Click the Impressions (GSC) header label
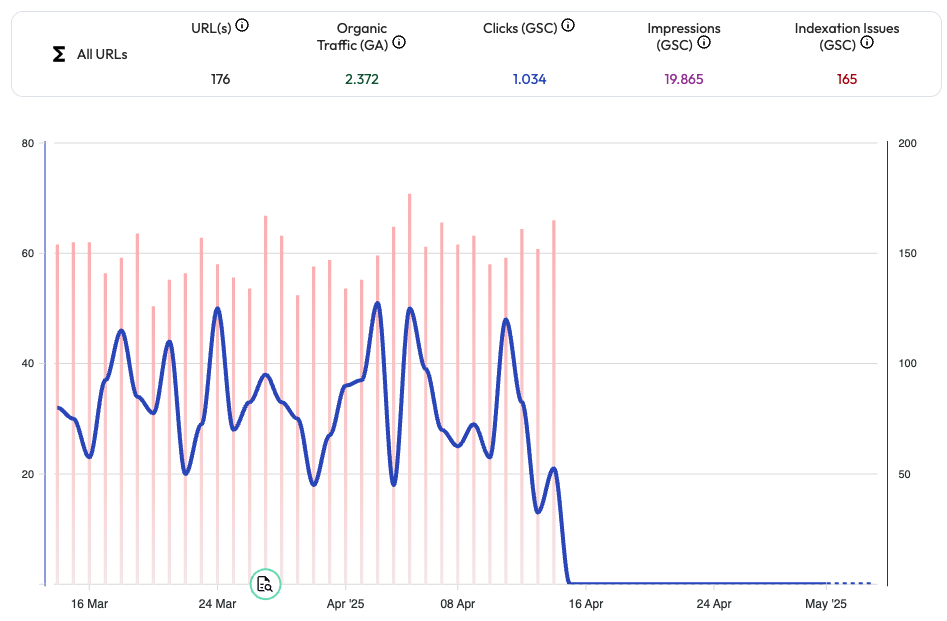Screen dimensions: 947x621 pyautogui.click(x=683, y=36)
